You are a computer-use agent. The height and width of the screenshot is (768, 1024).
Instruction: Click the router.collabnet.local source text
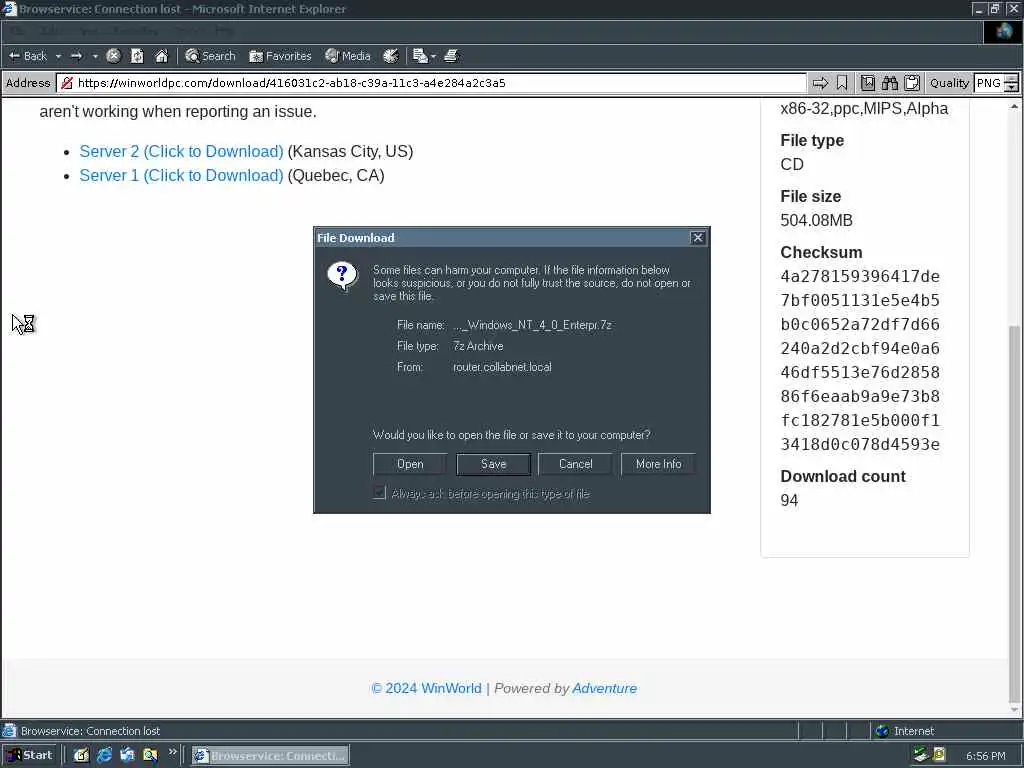point(502,367)
